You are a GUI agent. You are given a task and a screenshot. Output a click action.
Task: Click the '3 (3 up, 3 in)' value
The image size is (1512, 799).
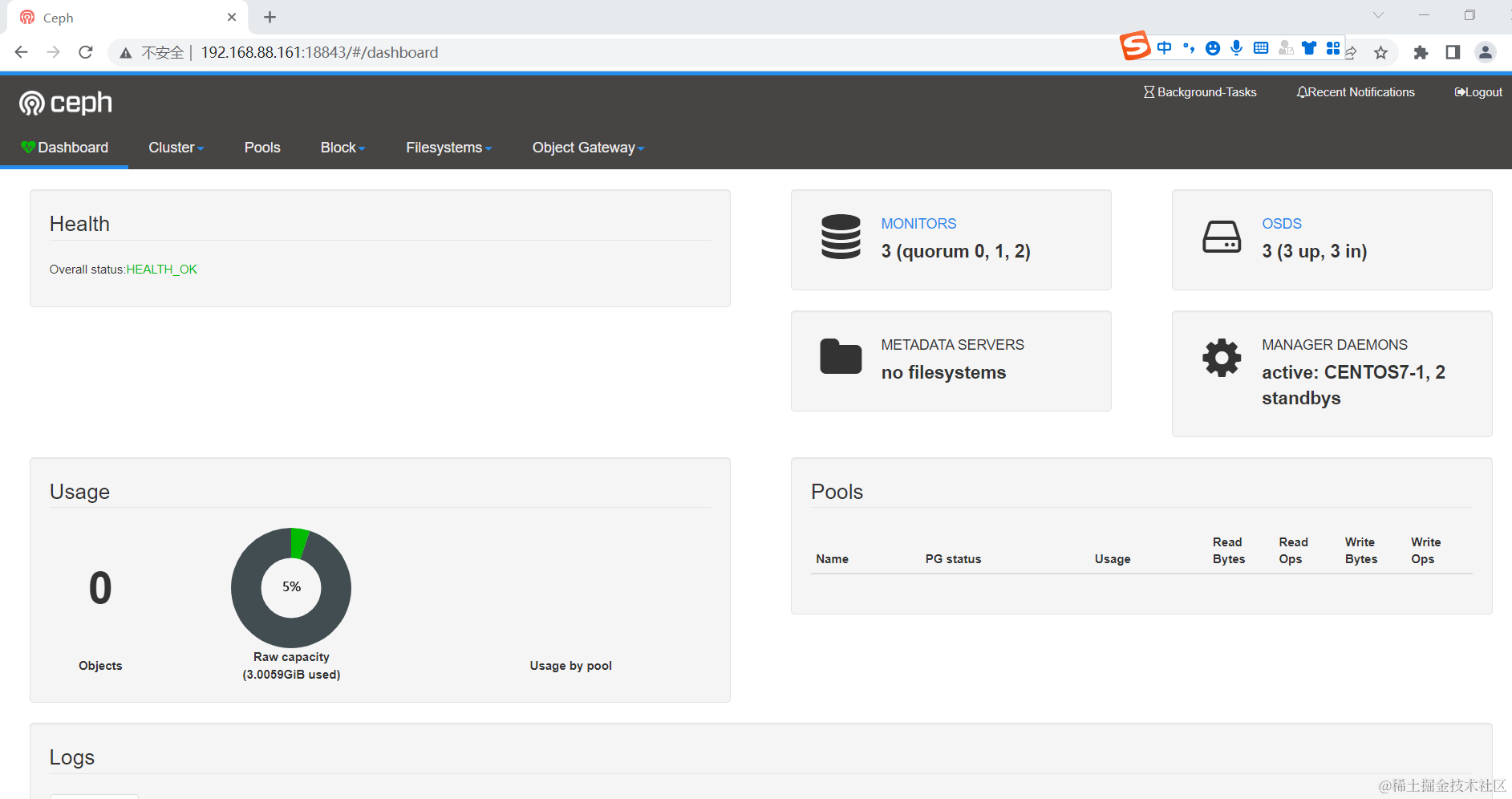pyautogui.click(x=1314, y=252)
